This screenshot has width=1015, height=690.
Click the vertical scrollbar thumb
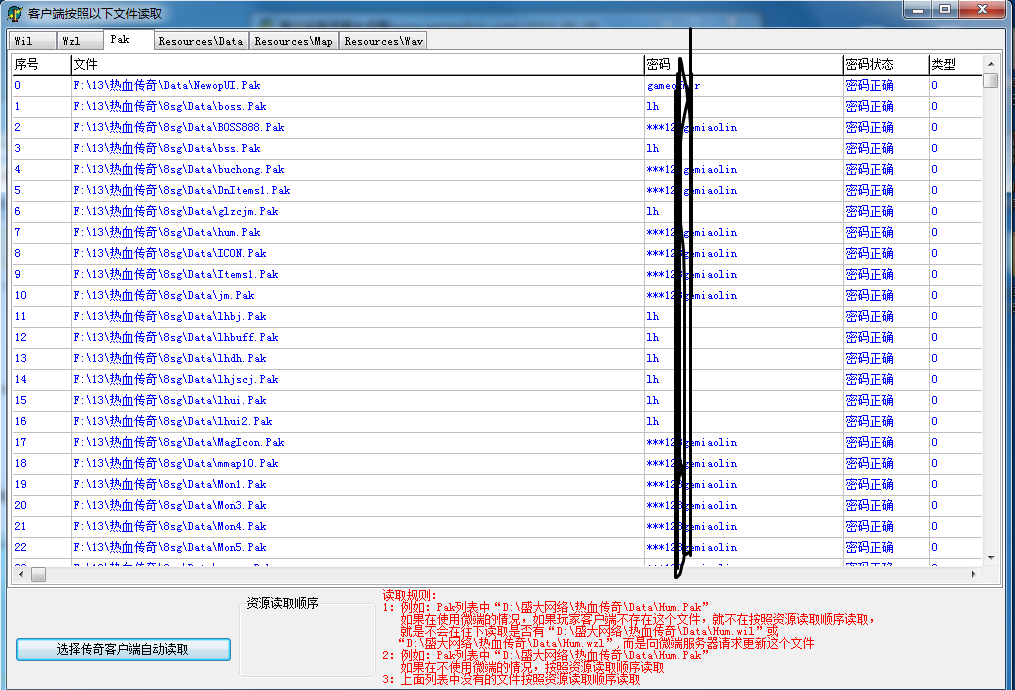click(x=990, y=80)
